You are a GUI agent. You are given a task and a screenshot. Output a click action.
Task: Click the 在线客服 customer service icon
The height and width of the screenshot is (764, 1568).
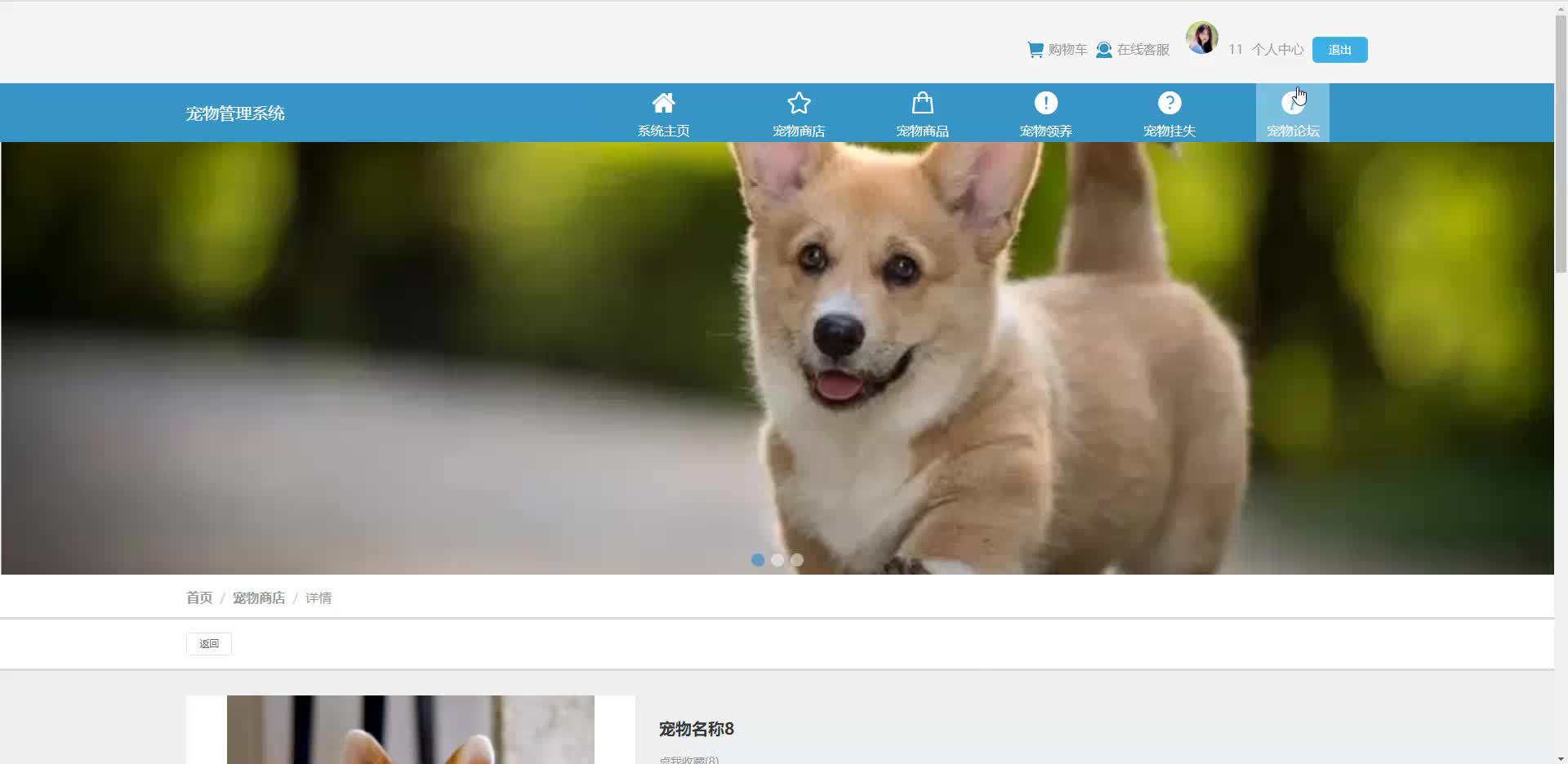(1105, 50)
